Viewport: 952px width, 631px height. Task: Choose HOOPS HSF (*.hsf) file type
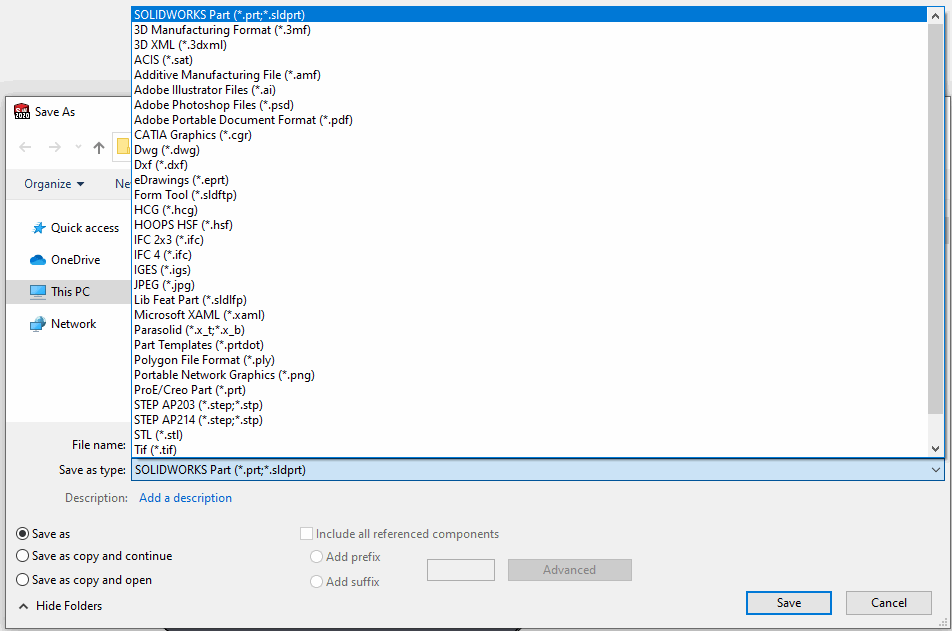529,225
